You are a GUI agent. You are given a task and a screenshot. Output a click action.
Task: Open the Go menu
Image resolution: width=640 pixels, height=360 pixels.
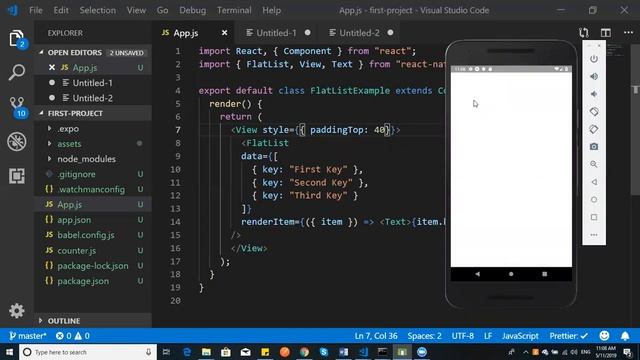tap(162, 10)
